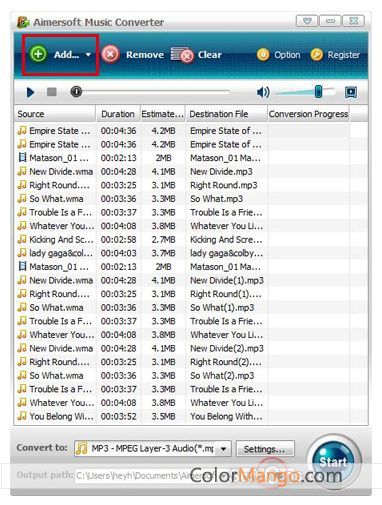Click the 2.7MB estimate cell
Screen dimensions: 382x505
click(x=163, y=239)
